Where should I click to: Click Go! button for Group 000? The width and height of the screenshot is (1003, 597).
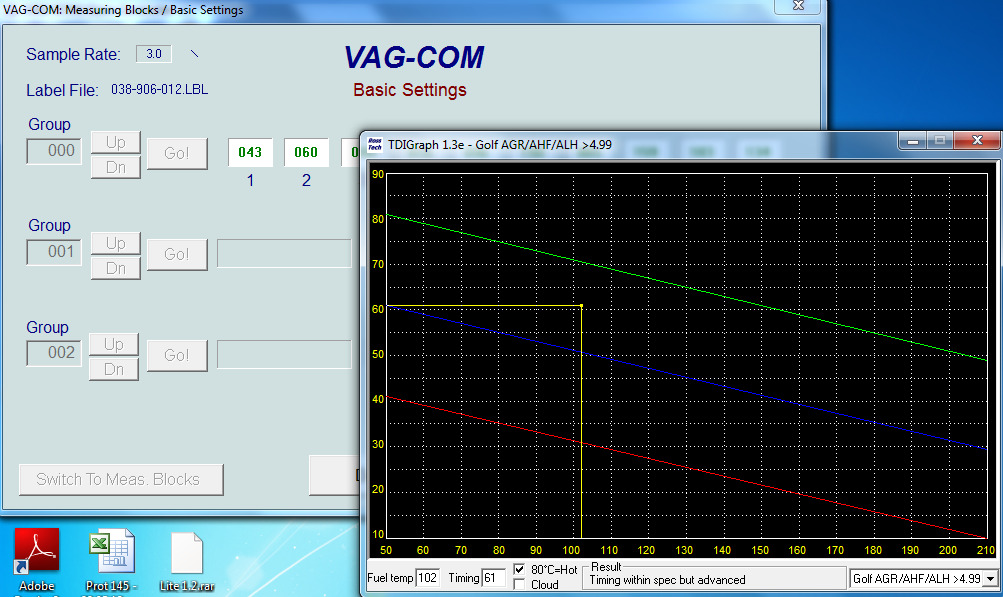177,153
